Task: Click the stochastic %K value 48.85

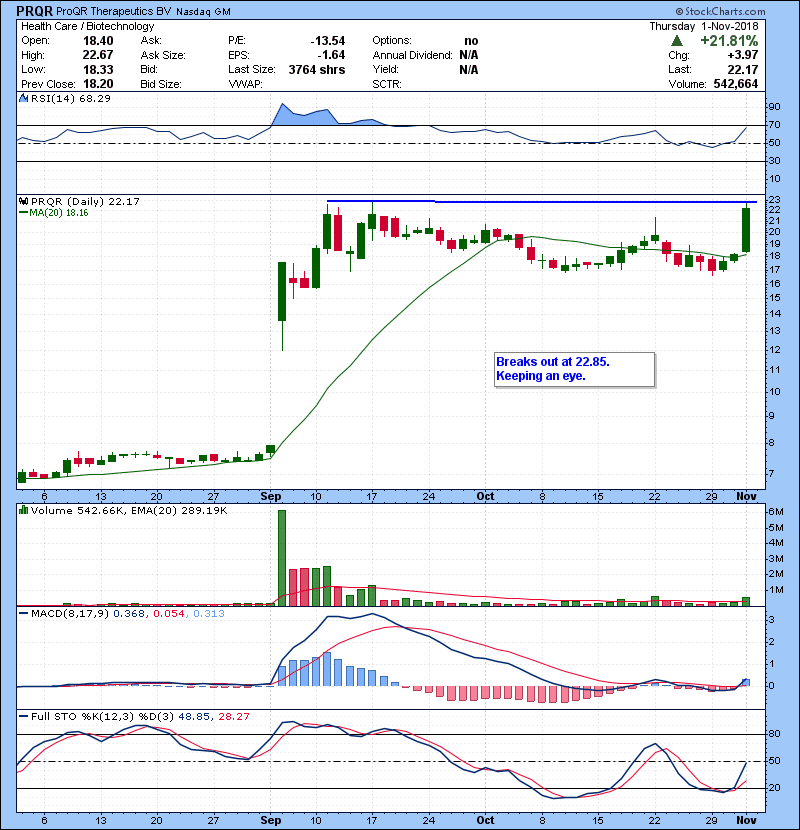Action: (194, 717)
